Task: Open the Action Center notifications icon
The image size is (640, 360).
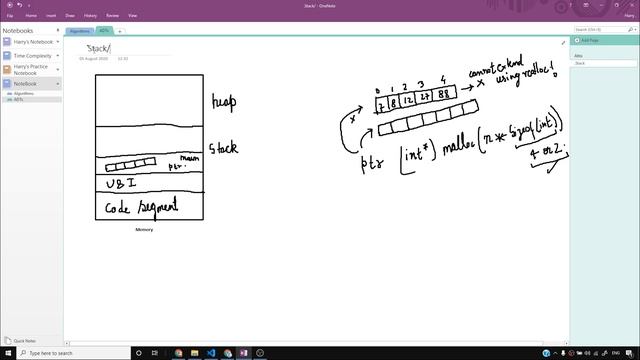Action: (629, 353)
